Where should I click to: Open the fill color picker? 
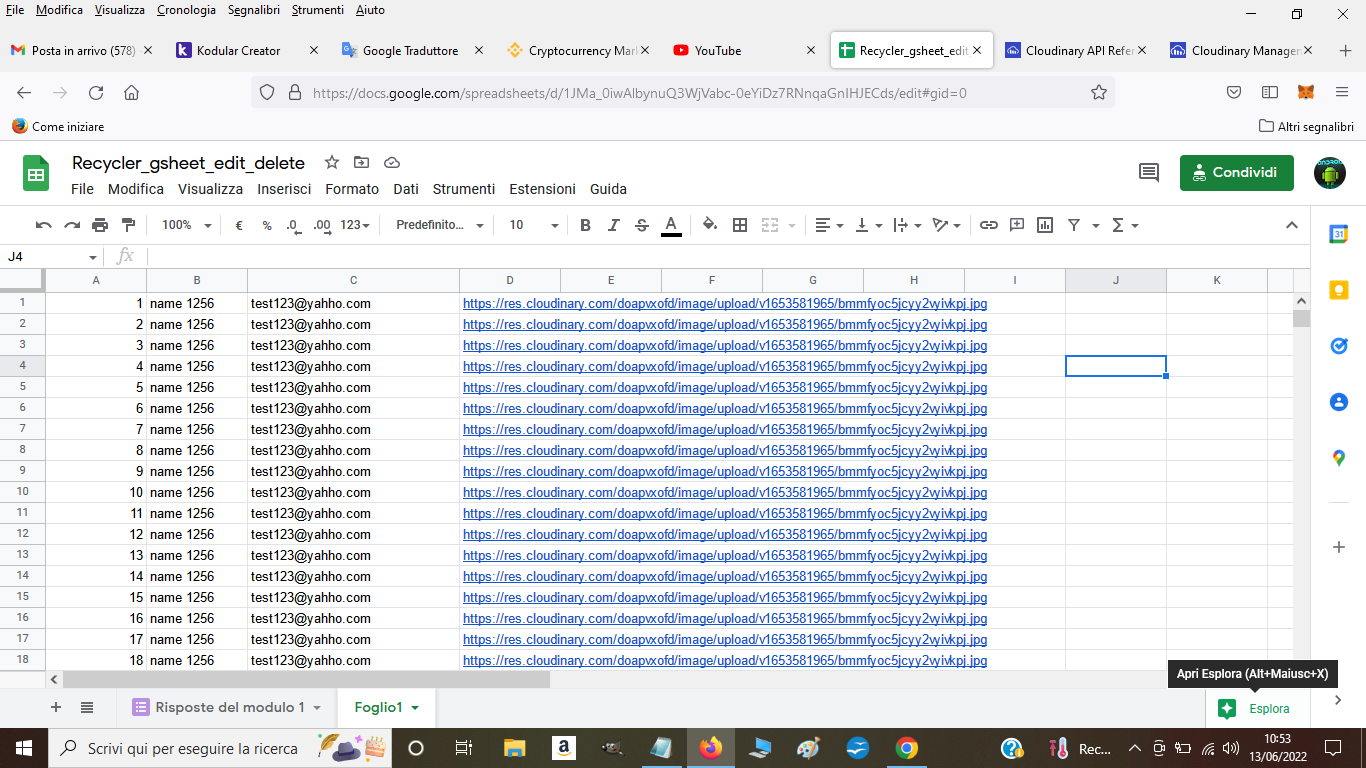coord(710,225)
